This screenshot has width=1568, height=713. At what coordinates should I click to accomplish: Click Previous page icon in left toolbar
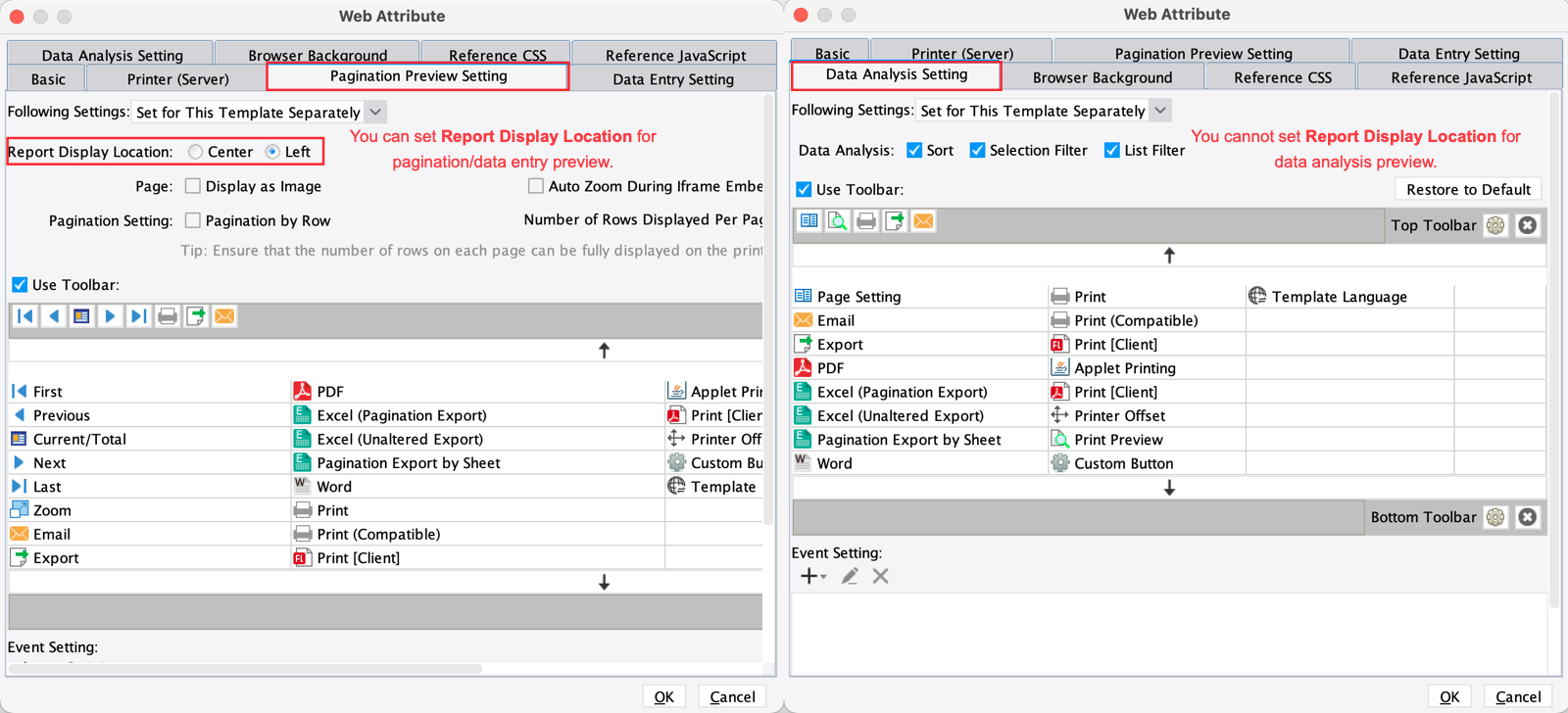pyautogui.click(x=54, y=316)
